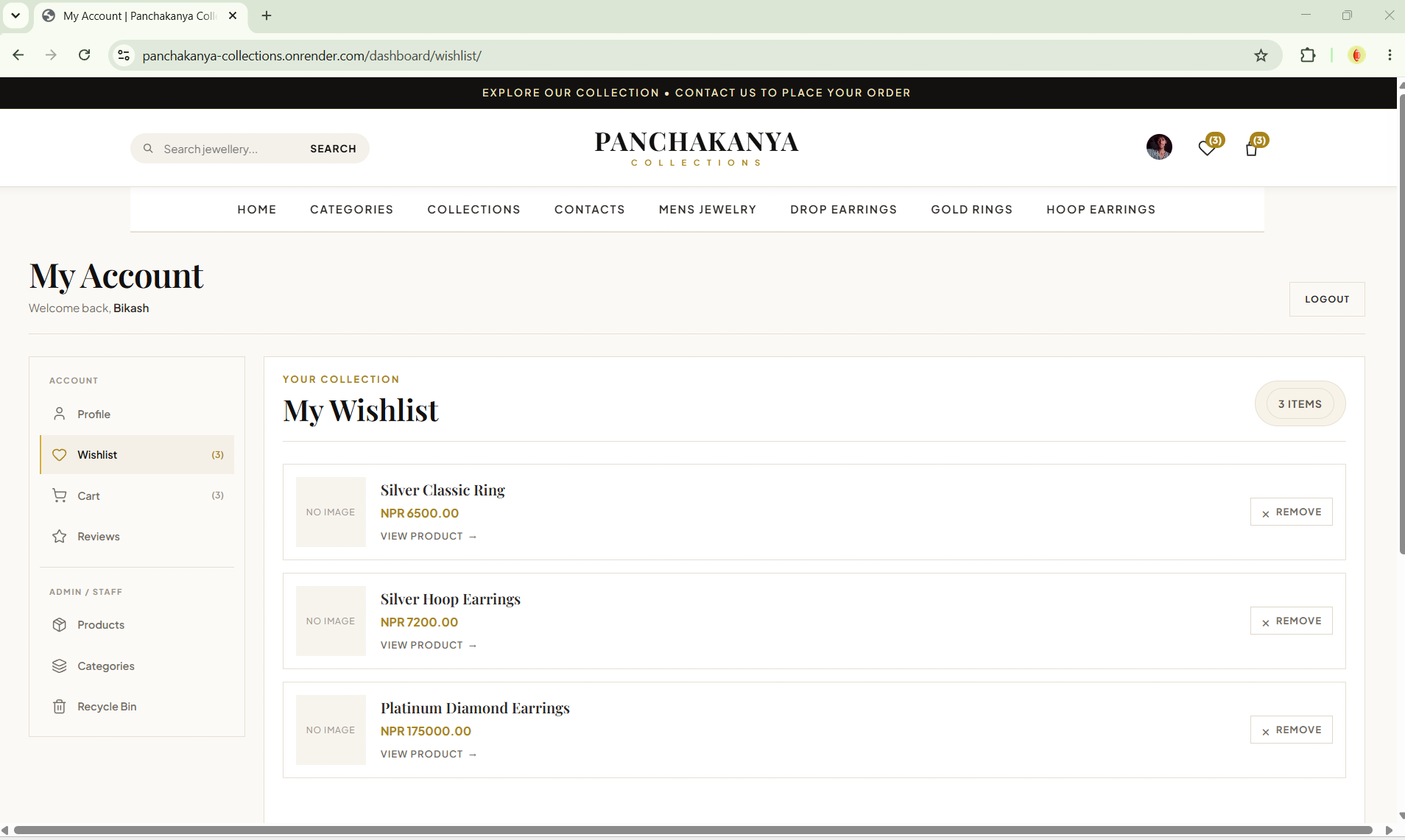Click the Panchakanya Collections logo

[x=697, y=148]
